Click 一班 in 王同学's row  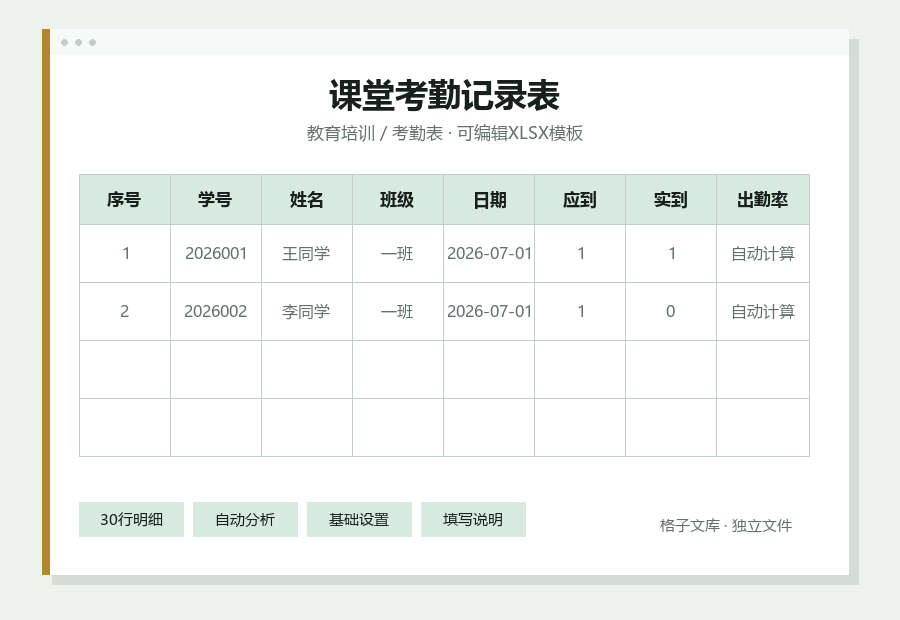(398, 254)
